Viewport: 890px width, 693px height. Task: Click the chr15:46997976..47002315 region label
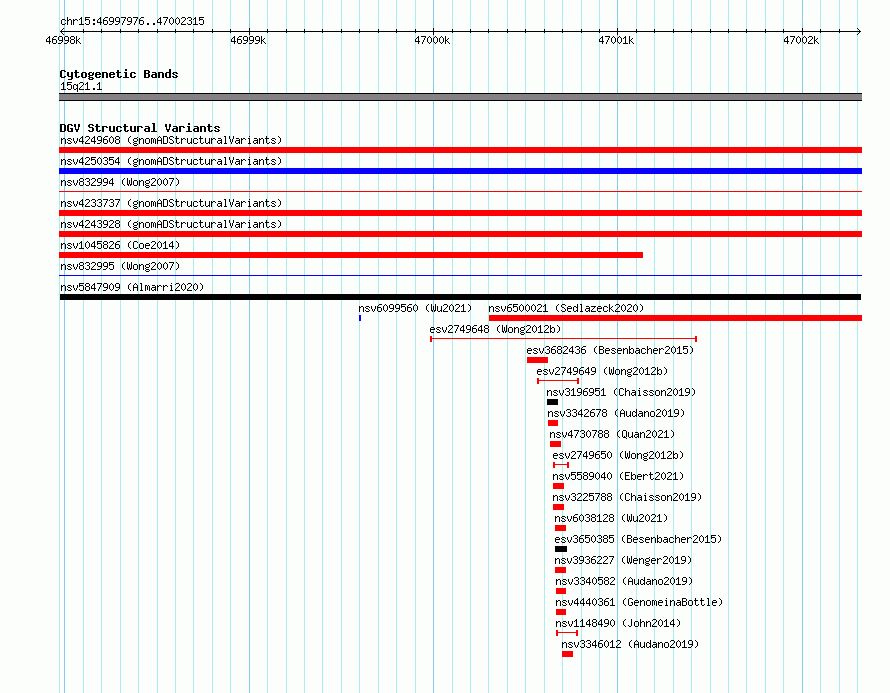[x=132, y=21]
